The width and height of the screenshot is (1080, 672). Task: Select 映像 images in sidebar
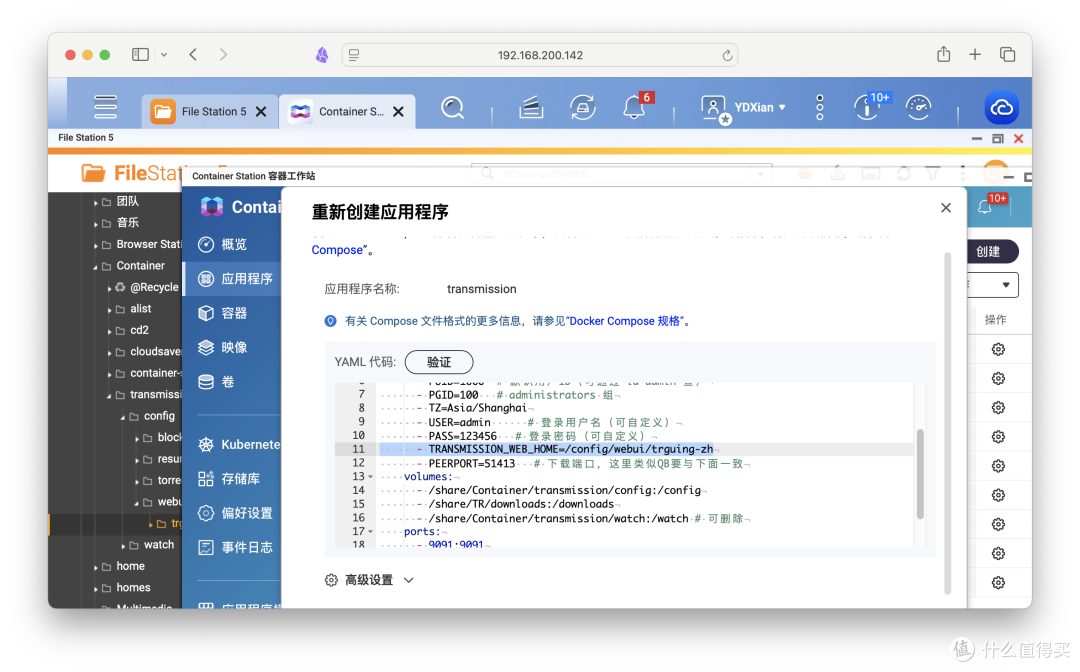pyautogui.click(x=232, y=348)
